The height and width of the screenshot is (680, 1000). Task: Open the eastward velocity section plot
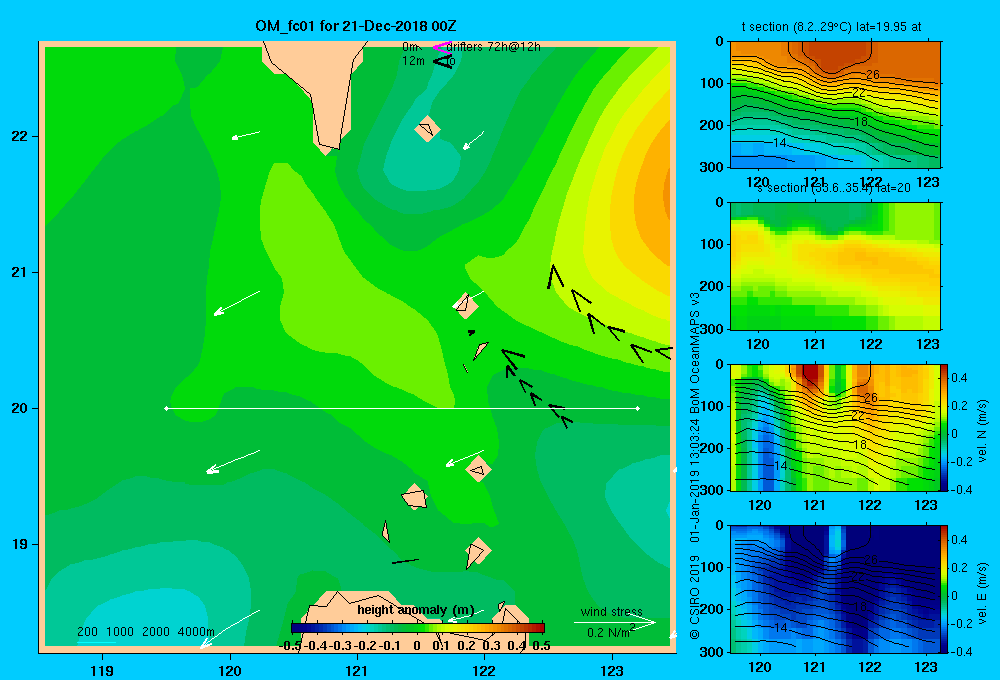coord(835,589)
